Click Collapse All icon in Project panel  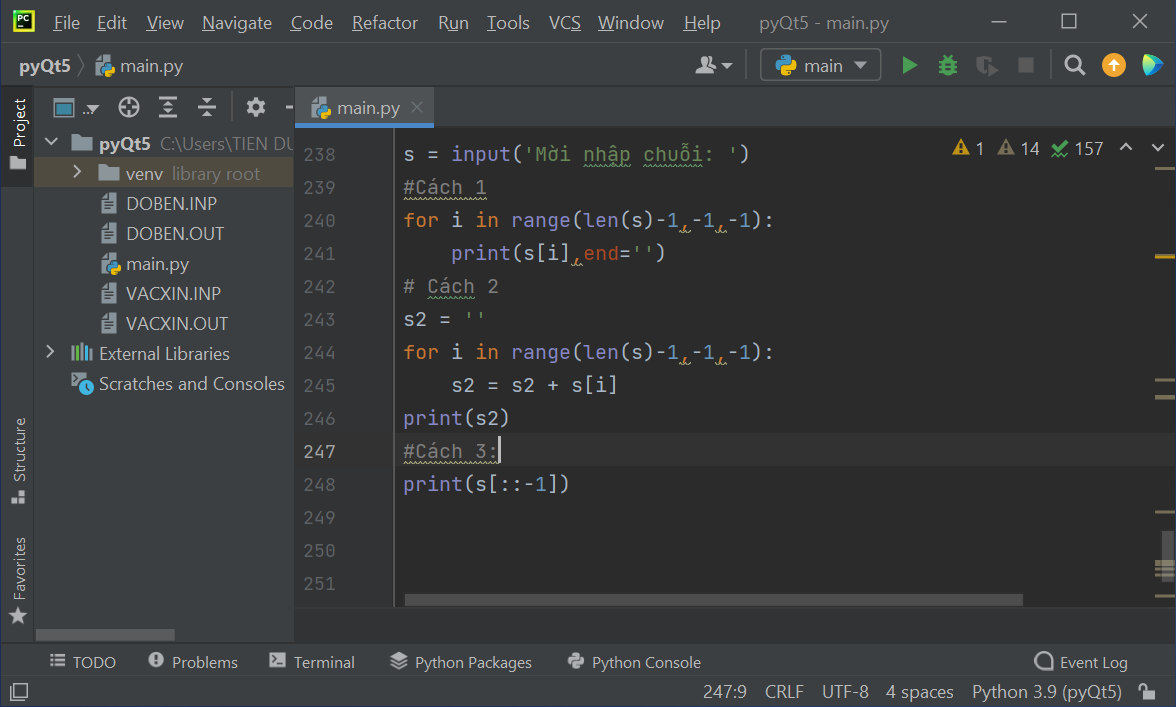point(207,108)
